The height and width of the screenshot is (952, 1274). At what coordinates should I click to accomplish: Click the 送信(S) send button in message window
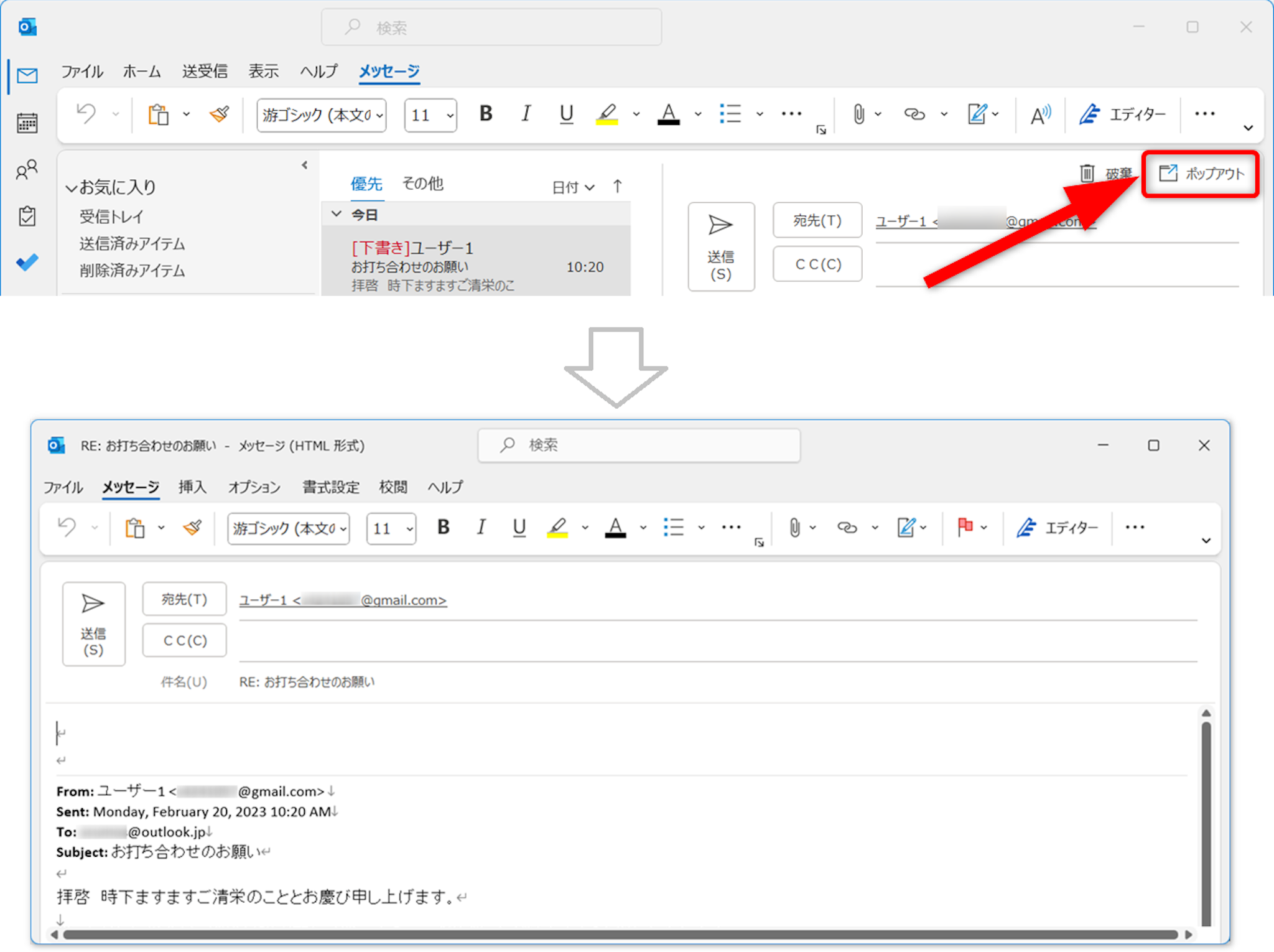pos(93,623)
